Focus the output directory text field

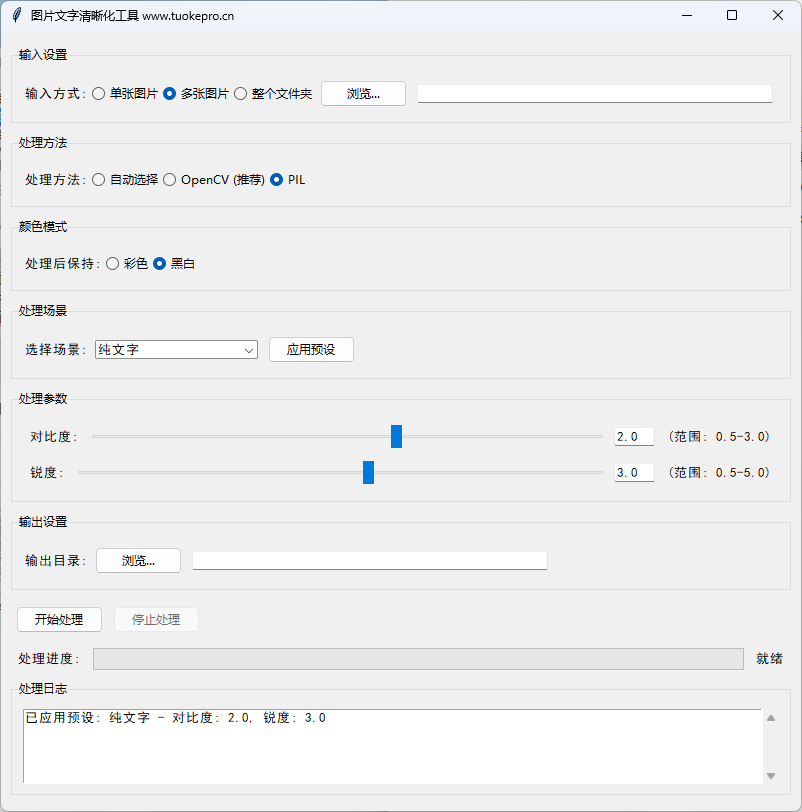[370, 561]
